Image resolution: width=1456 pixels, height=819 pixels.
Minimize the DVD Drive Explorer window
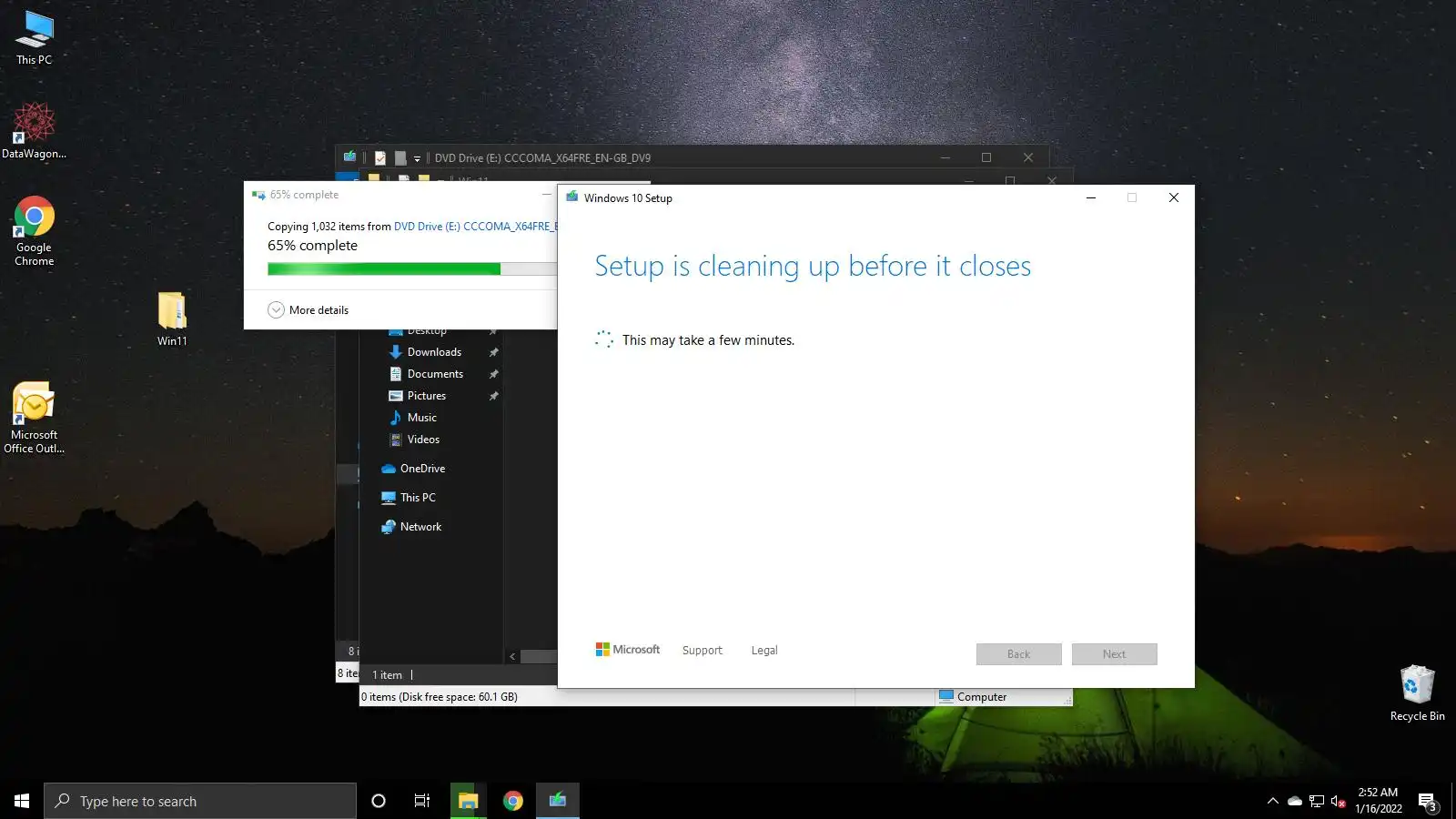click(945, 157)
